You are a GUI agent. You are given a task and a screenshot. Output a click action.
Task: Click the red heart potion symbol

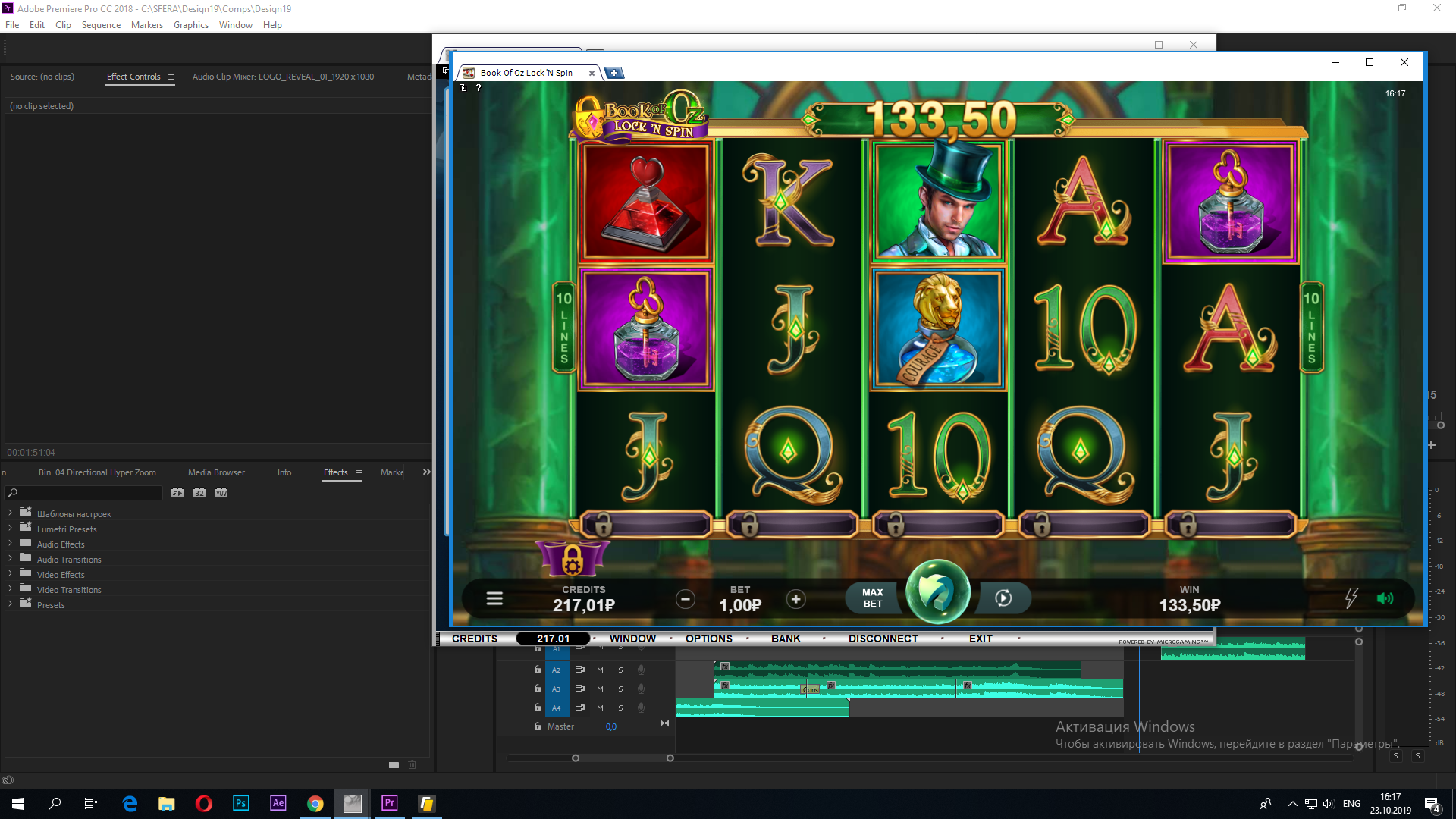645,202
